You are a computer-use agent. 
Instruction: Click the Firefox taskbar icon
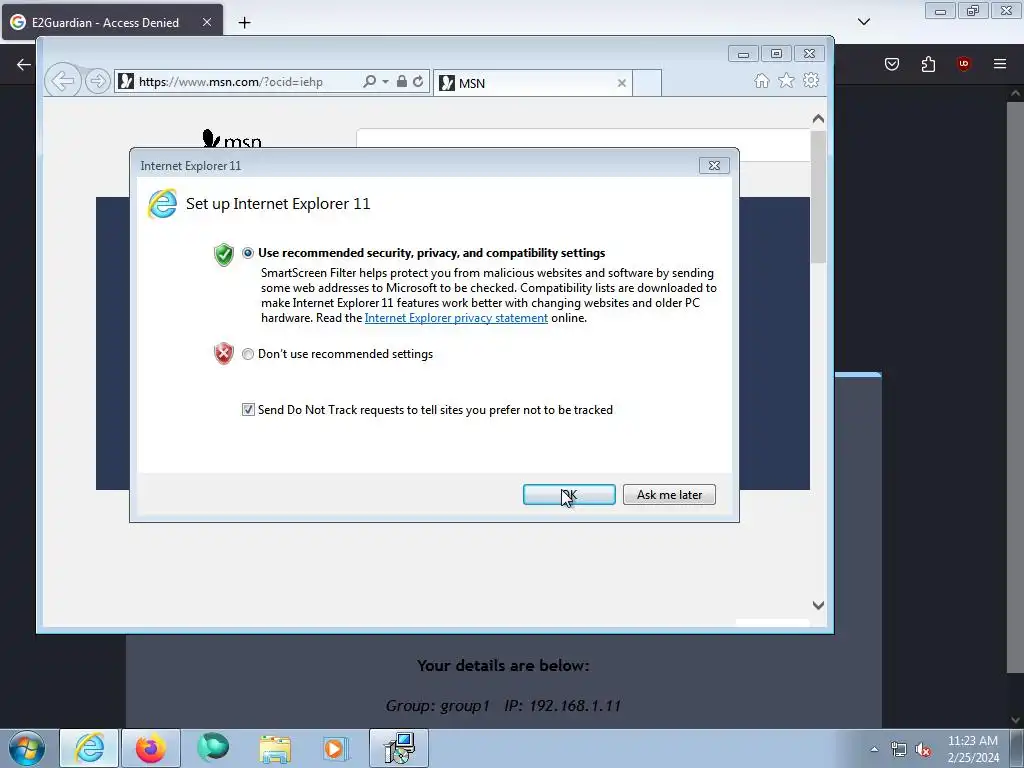pos(151,748)
